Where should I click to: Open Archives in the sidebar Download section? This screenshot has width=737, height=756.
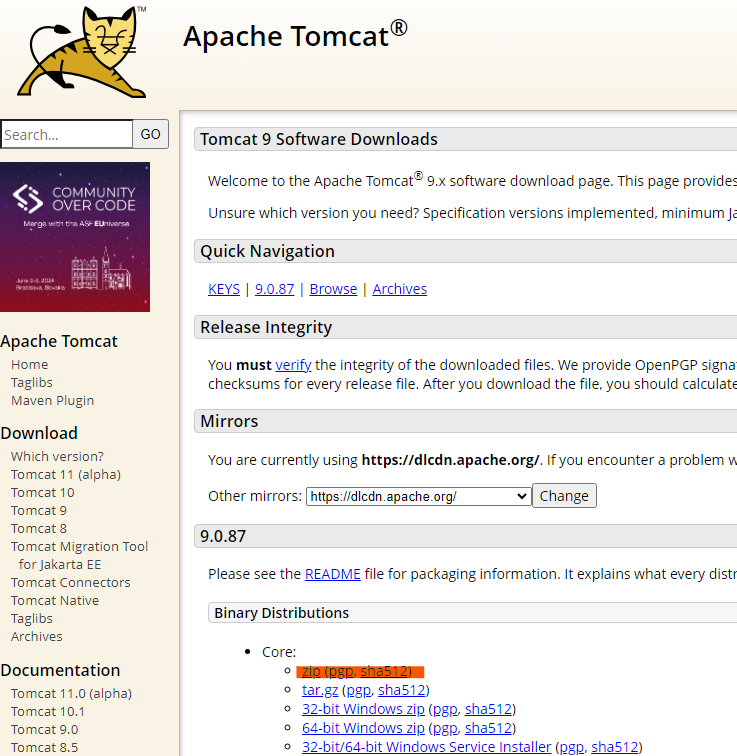37,636
